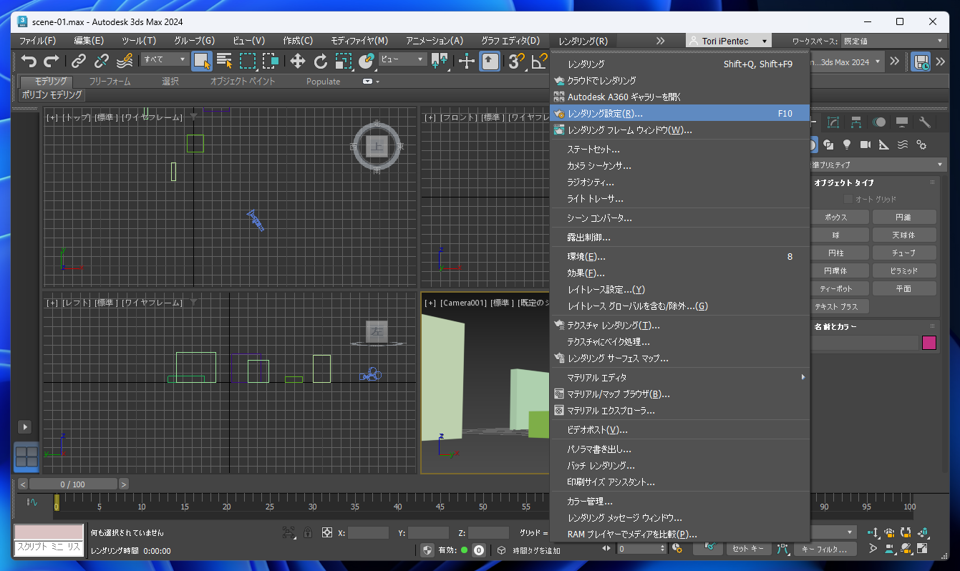Expand the workspace 既定値 dropdown
Viewport: 960px width, 571px height.
892,41
